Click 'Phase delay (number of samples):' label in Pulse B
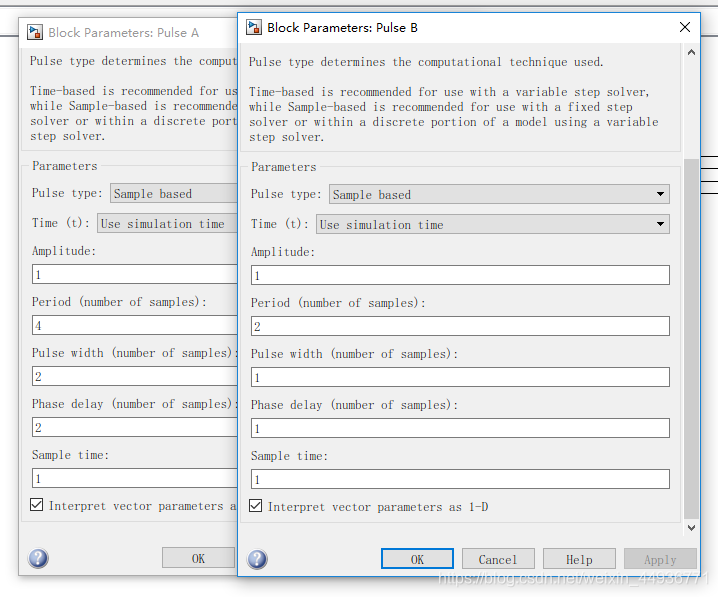Image resolution: width=718 pixels, height=597 pixels. coord(354,405)
